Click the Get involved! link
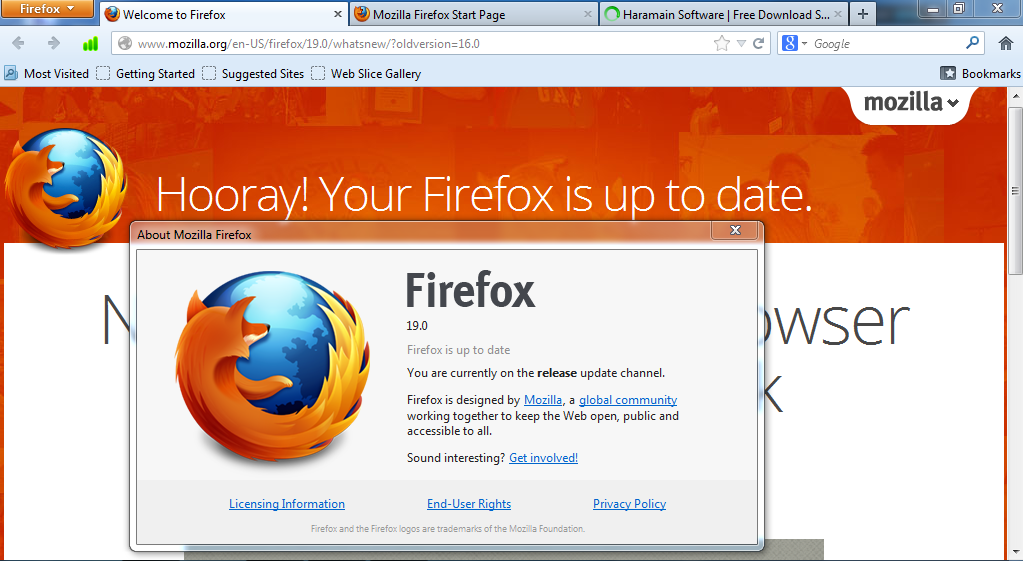 pos(543,458)
